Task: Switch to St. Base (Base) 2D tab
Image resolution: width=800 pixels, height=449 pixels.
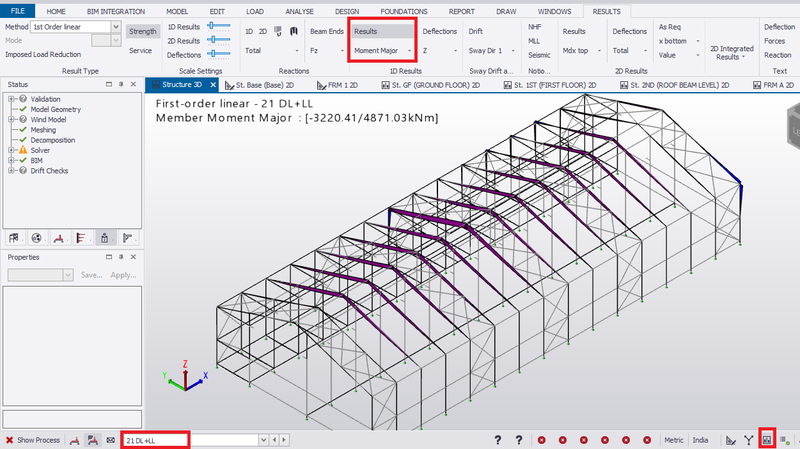Action: pos(259,85)
